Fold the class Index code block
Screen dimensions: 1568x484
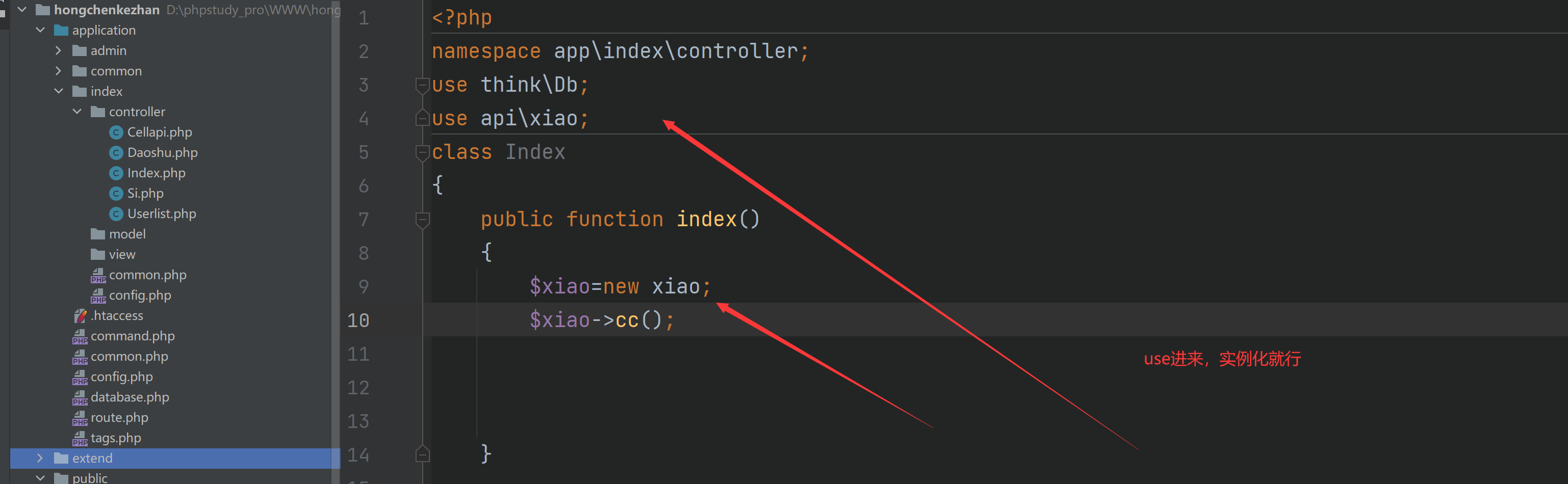tap(422, 152)
